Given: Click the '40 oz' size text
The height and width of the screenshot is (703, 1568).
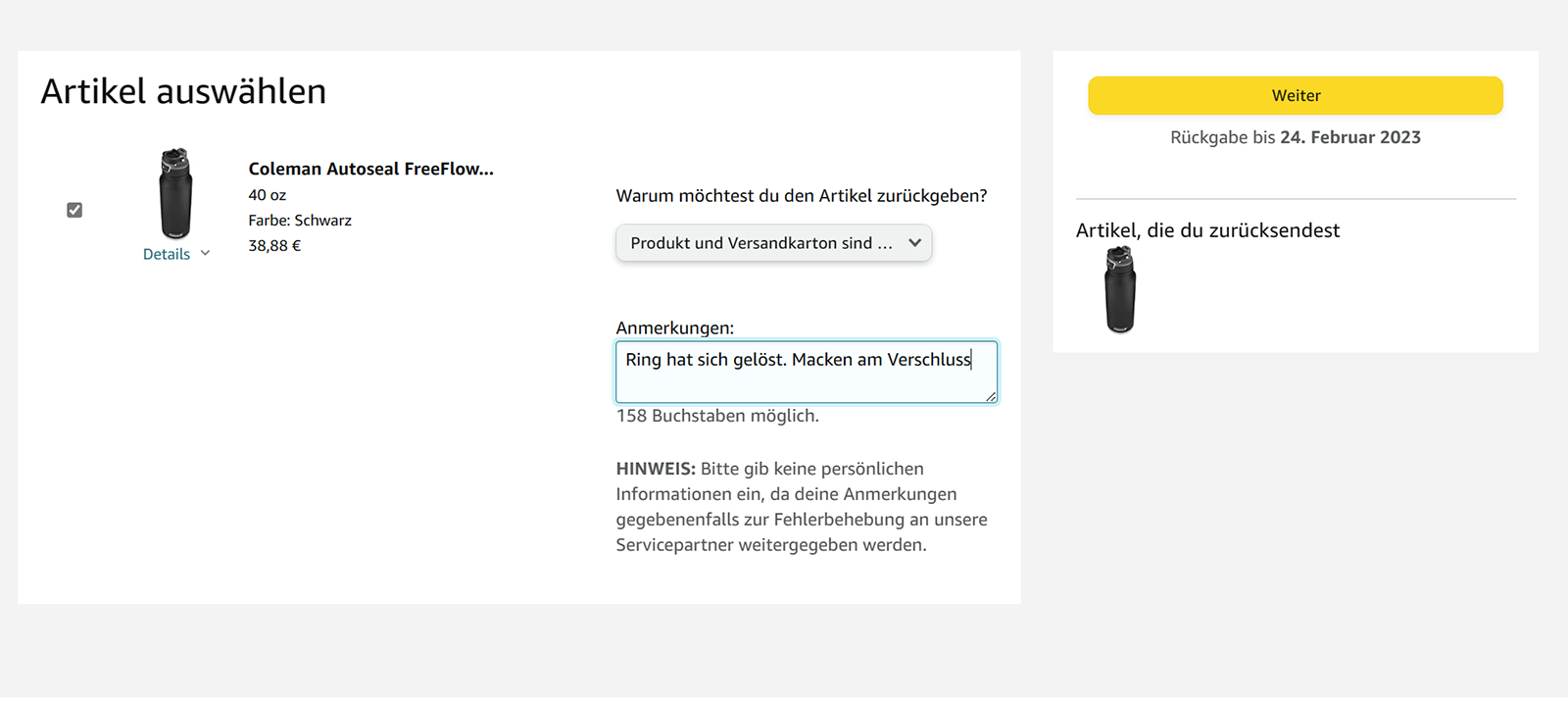Looking at the screenshot, I should (x=268, y=195).
